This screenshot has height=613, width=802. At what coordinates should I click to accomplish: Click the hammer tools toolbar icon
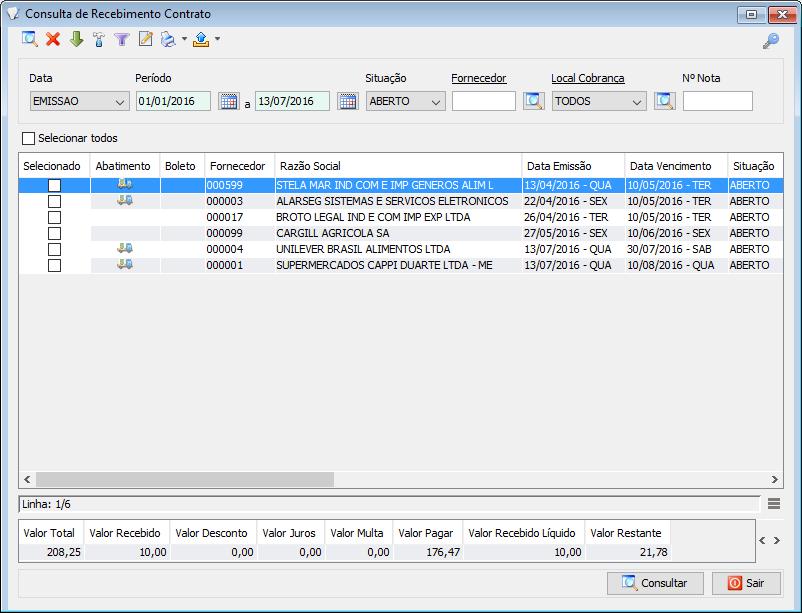pyautogui.click(x=99, y=39)
